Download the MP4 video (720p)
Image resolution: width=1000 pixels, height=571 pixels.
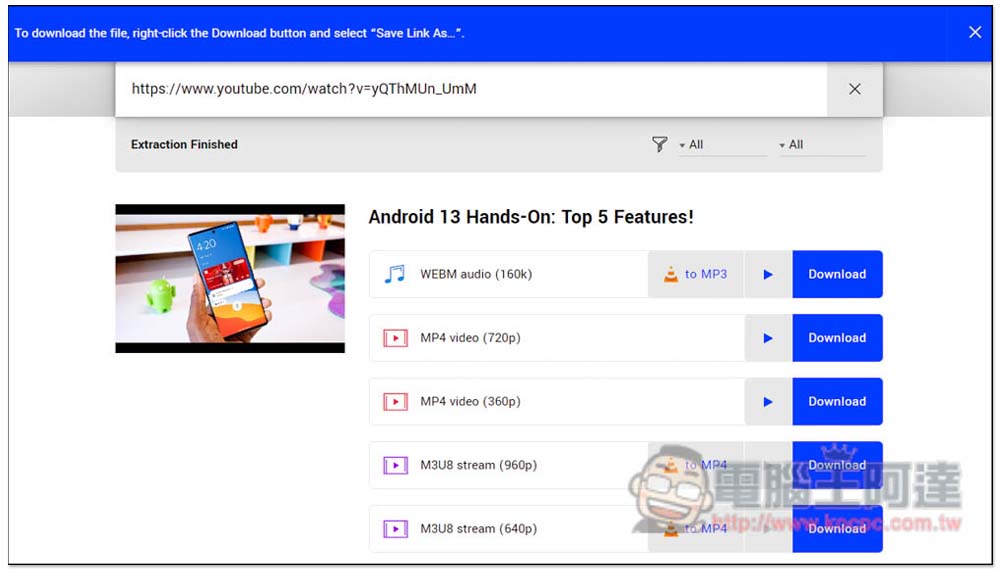click(837, 338)
